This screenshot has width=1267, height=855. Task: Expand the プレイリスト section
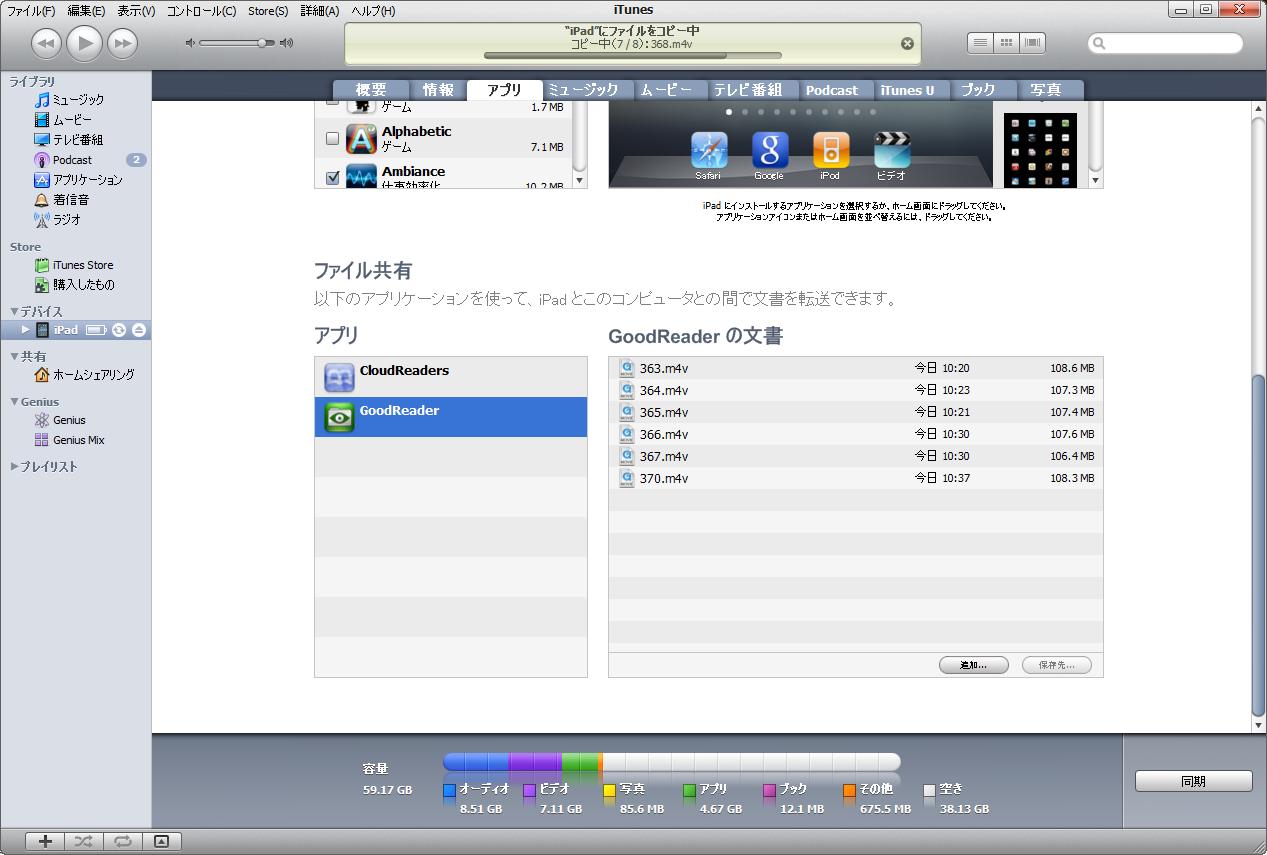coord(14,467)
